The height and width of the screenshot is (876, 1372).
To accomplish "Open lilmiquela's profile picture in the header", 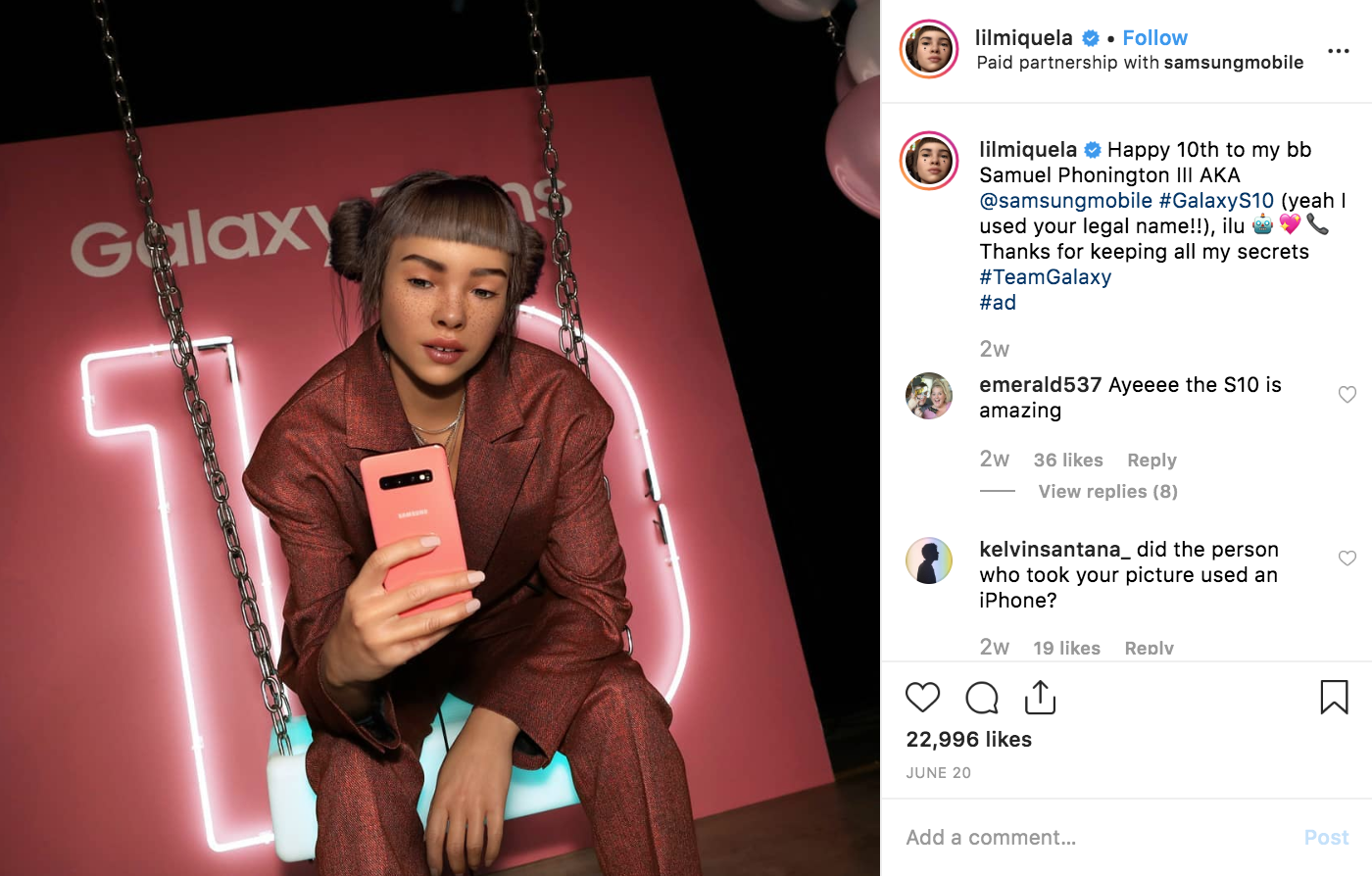I will [929, 49].
